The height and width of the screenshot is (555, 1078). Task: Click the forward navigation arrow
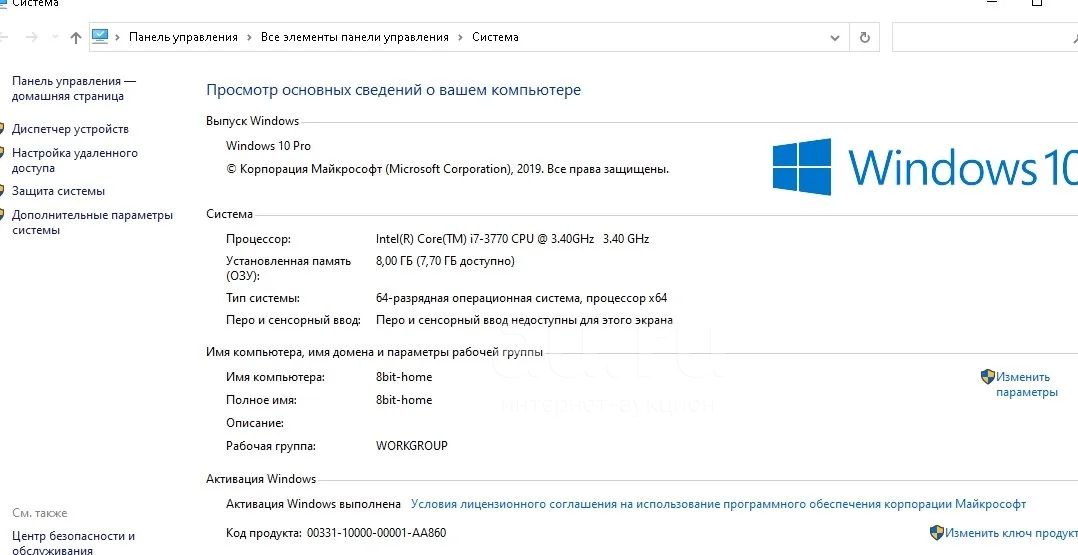33,38
